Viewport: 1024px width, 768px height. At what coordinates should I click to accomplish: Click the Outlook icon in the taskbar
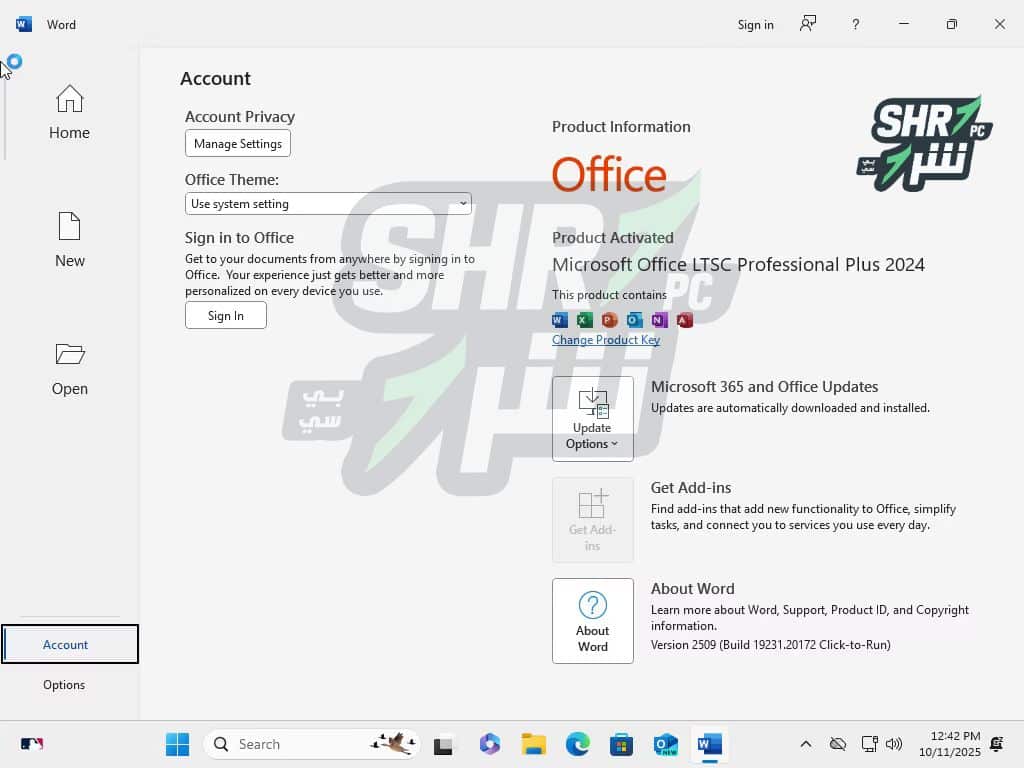tap(665, 744)
